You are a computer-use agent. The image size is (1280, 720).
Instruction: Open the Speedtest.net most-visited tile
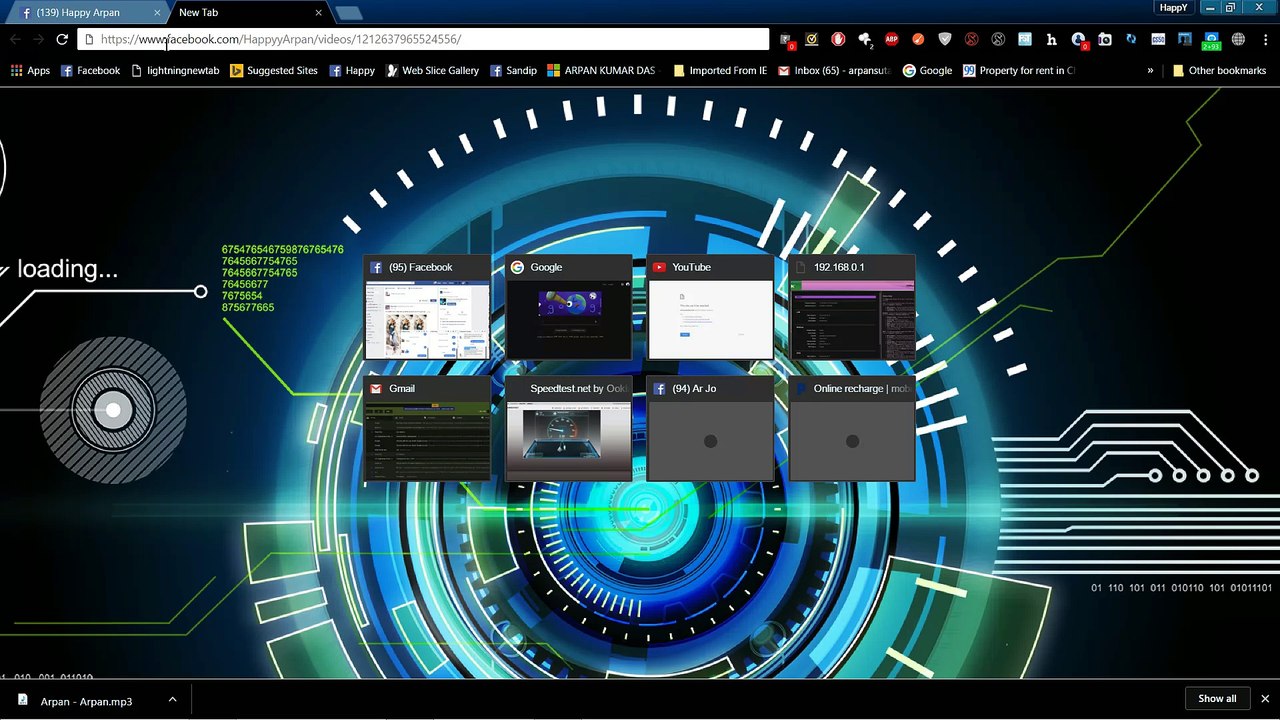tap(569, 428)
